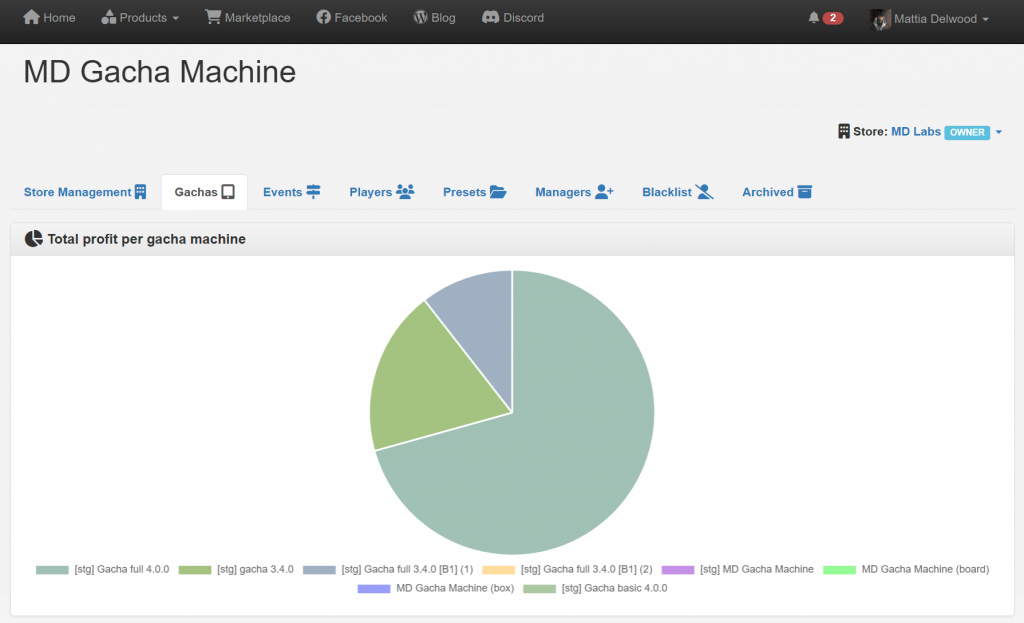Click the Home house icon
Viewport: 1024px width, 623px height.
click(x=31, y=17)
